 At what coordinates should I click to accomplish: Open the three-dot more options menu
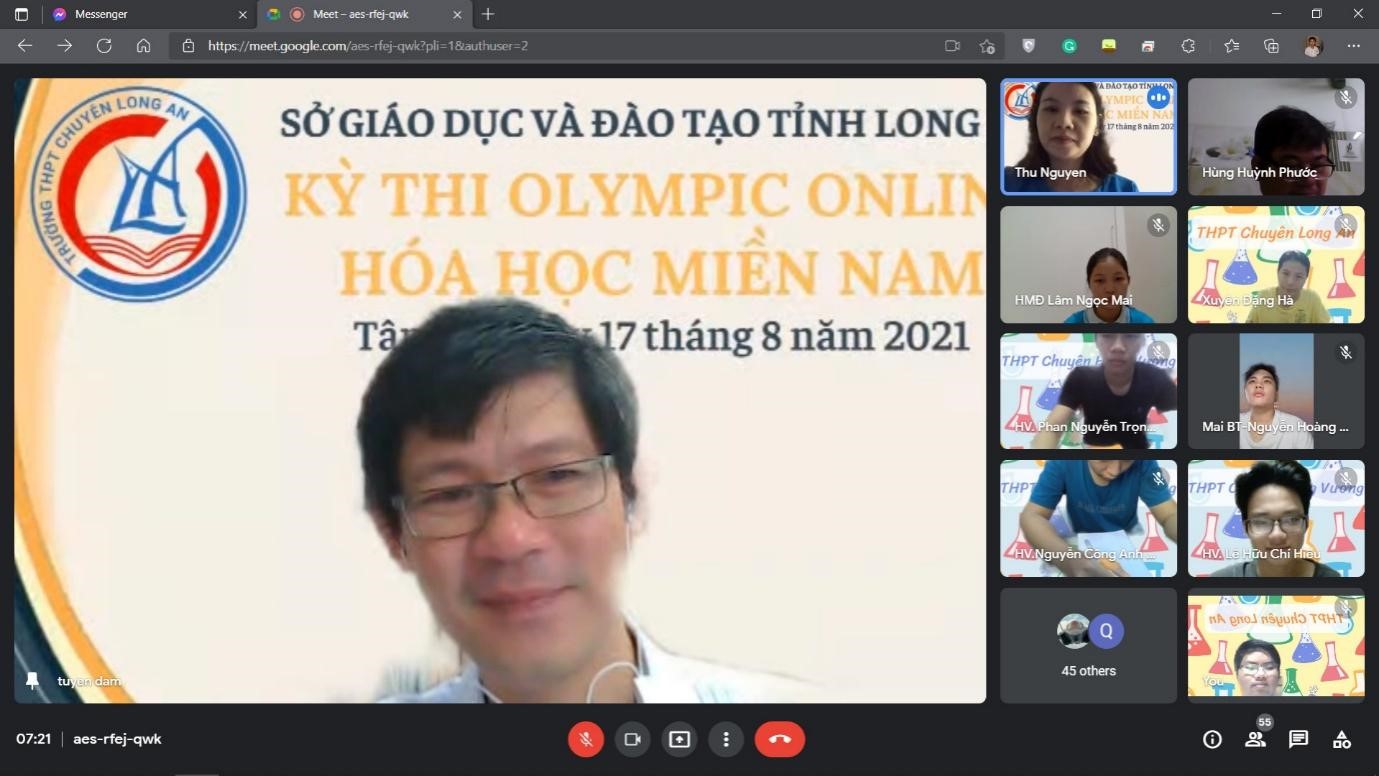[726, 739]
